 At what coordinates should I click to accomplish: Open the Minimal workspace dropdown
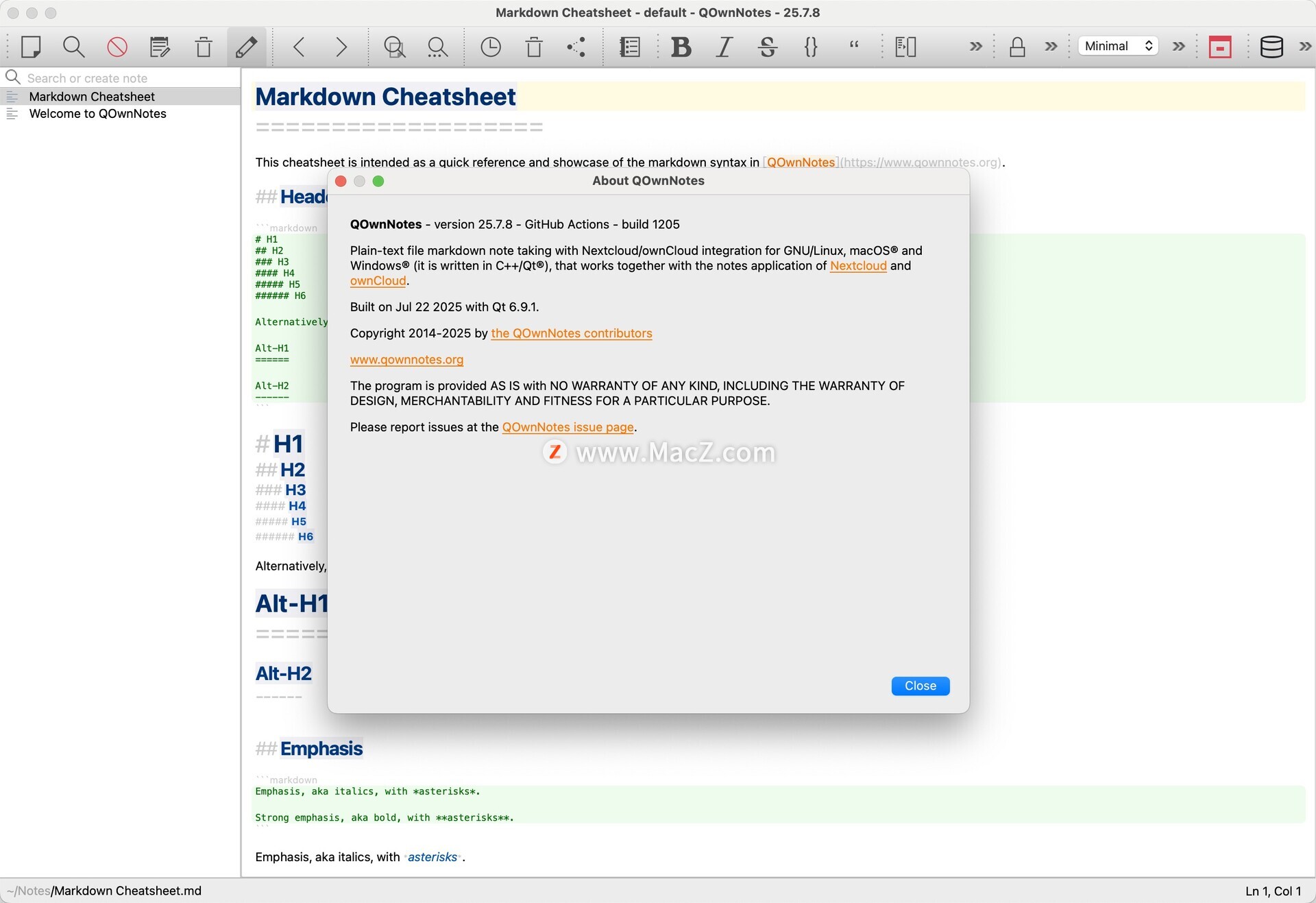tap(1118, 46)
